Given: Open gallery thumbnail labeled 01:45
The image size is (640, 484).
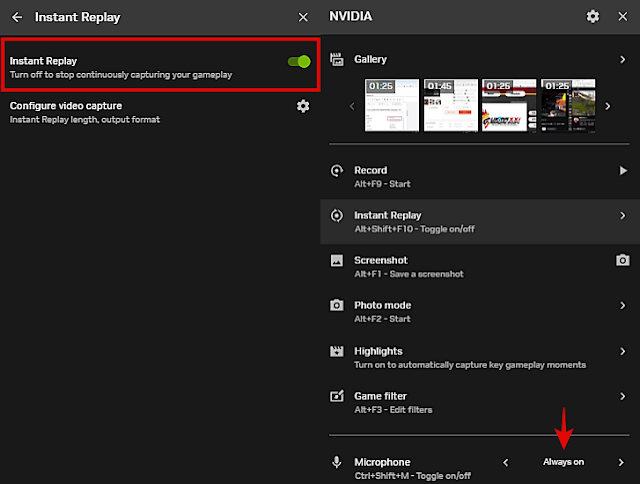Looking at the screenshot, I should 451,105.
